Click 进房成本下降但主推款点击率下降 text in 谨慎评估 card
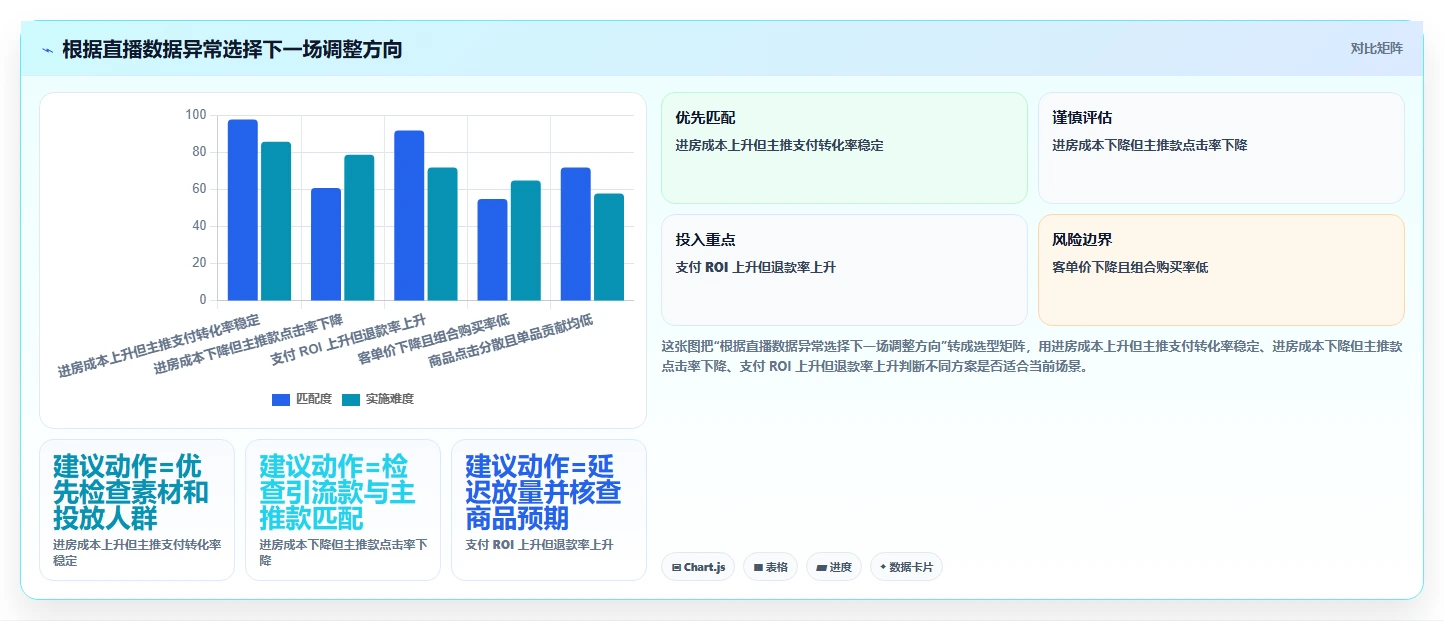 pyautogui.click(x=1150, y=146)
